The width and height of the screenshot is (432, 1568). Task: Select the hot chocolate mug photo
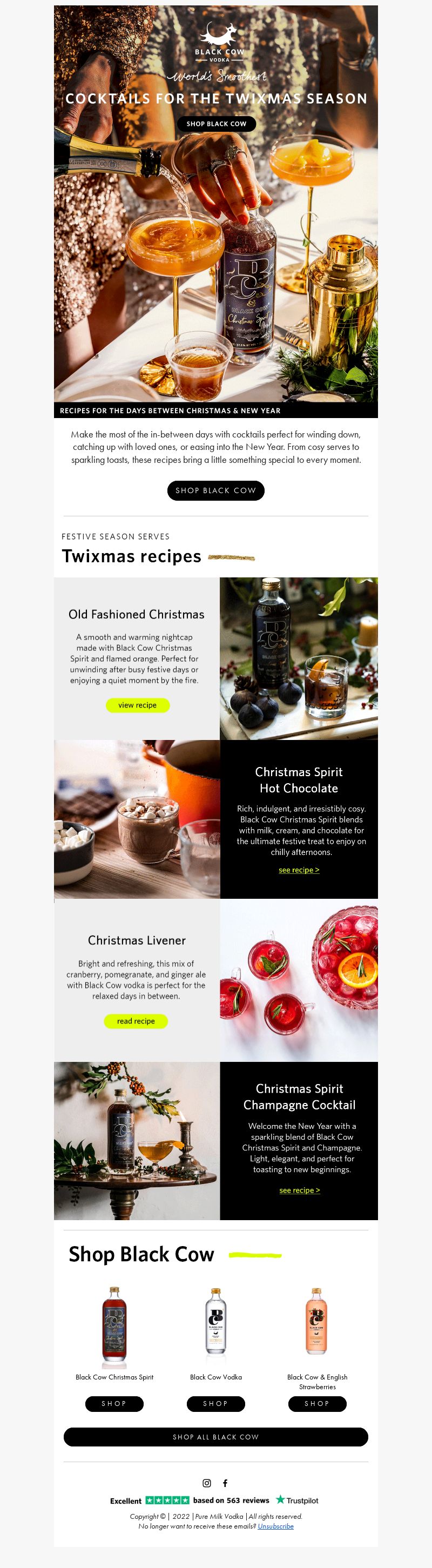(x=137, y=819)
